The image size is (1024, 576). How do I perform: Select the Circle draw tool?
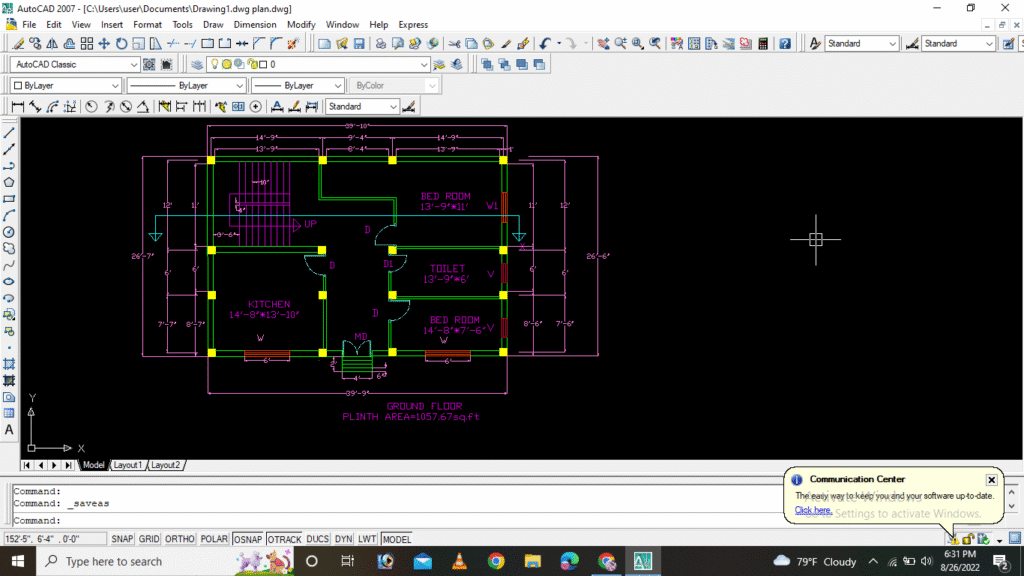pos(9,232)
